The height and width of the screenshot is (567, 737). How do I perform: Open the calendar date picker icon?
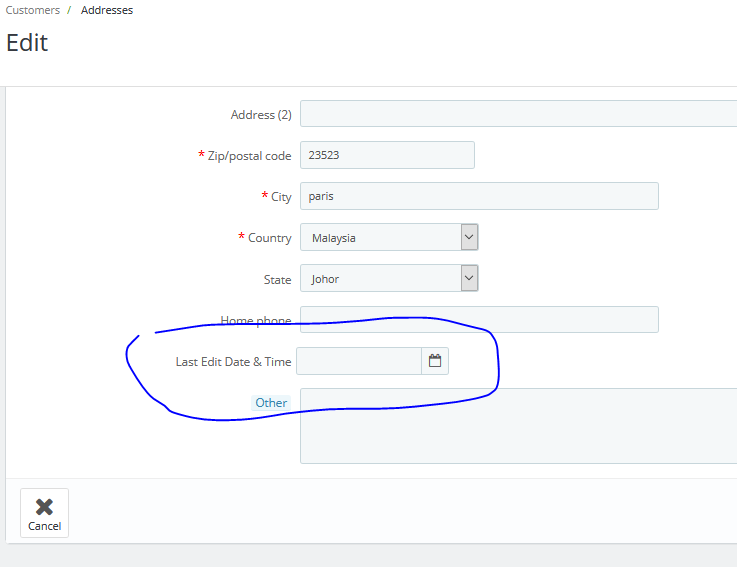point(435,361)
